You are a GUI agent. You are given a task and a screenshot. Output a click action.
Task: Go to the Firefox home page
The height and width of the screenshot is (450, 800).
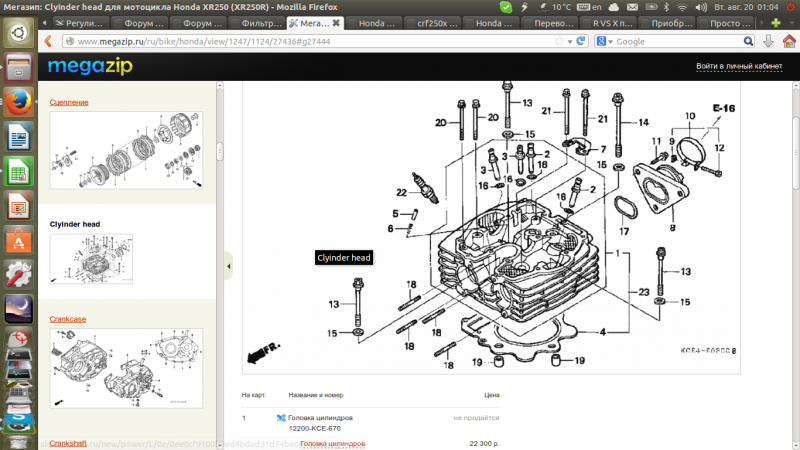point(789,41)
